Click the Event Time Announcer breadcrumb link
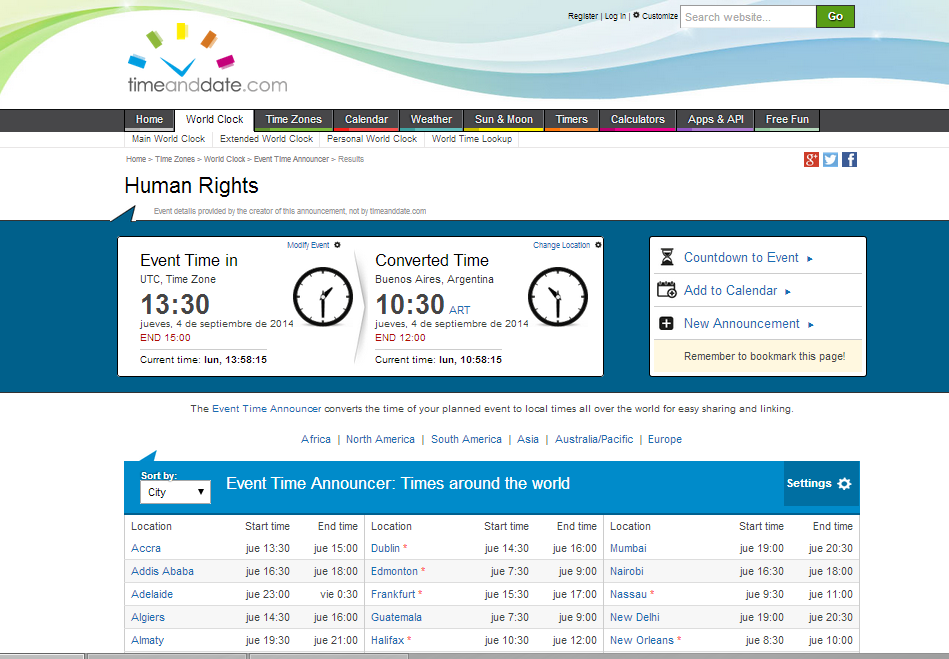The width and height of the screenshot is (949, 659). coord(291,159)
